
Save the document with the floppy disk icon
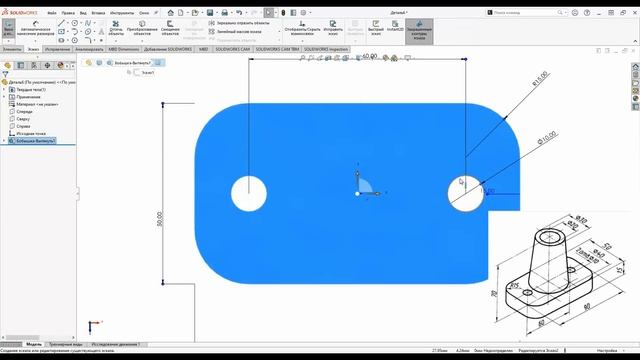click(x=210, y=13)
